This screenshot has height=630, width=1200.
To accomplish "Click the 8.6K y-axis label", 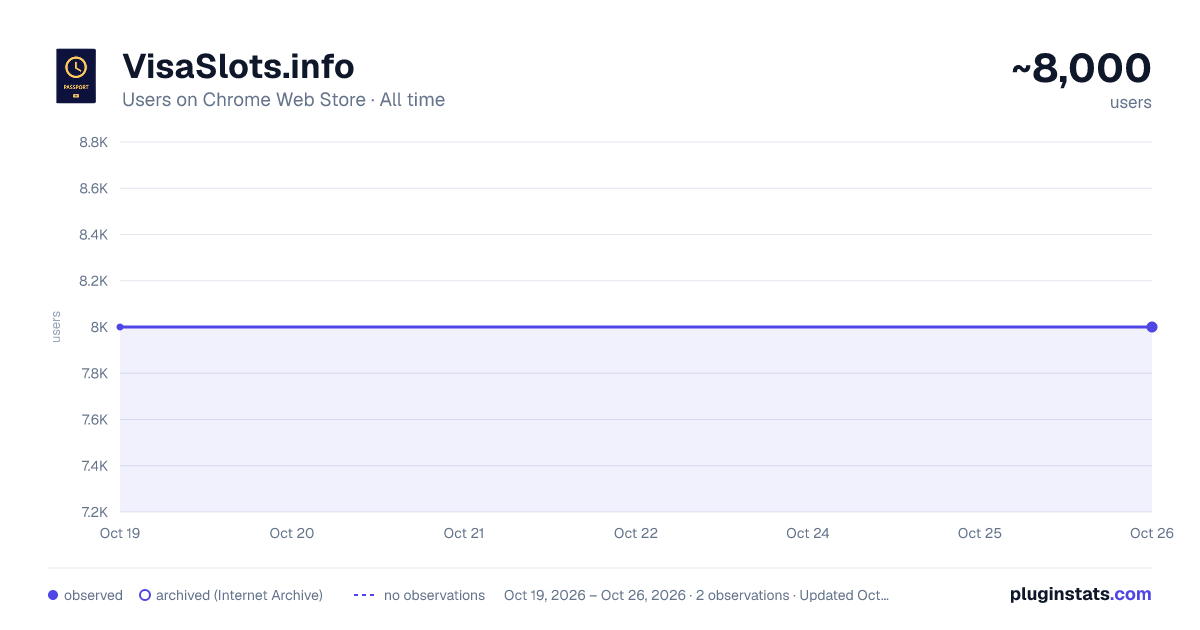I will click(x=93, y=188).
